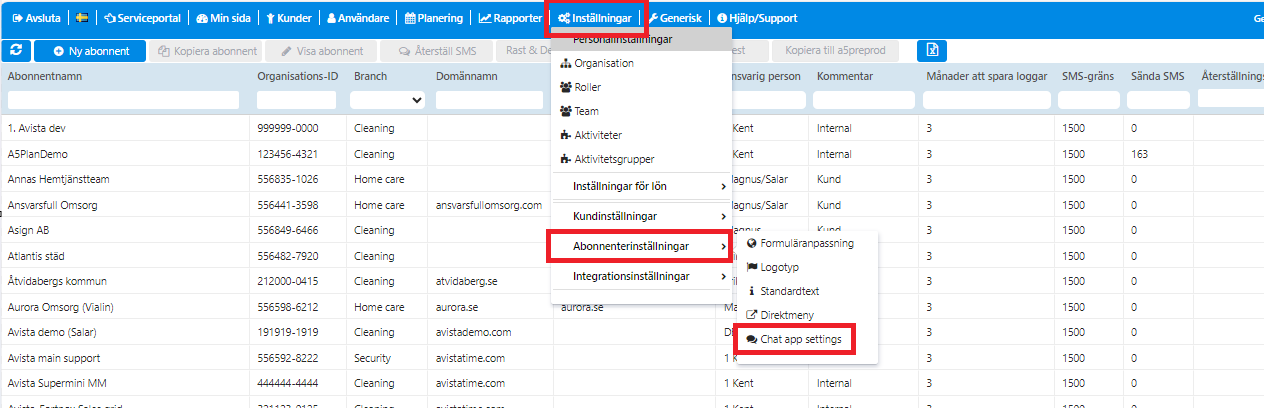The width and height of the screenshot is (1264, 408).
Task: Open the Inställningar menu
Action: tap(594, 18)
